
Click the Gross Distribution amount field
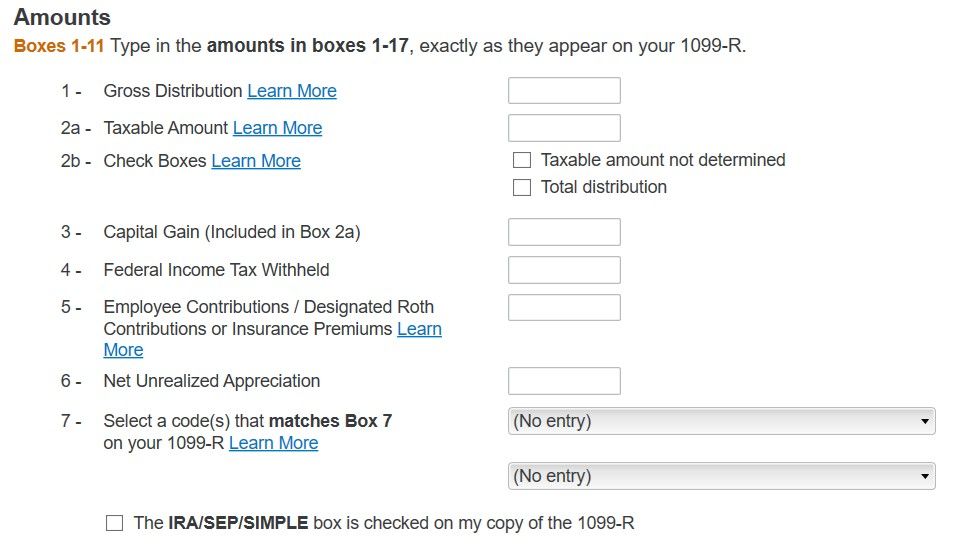[564, 91]
